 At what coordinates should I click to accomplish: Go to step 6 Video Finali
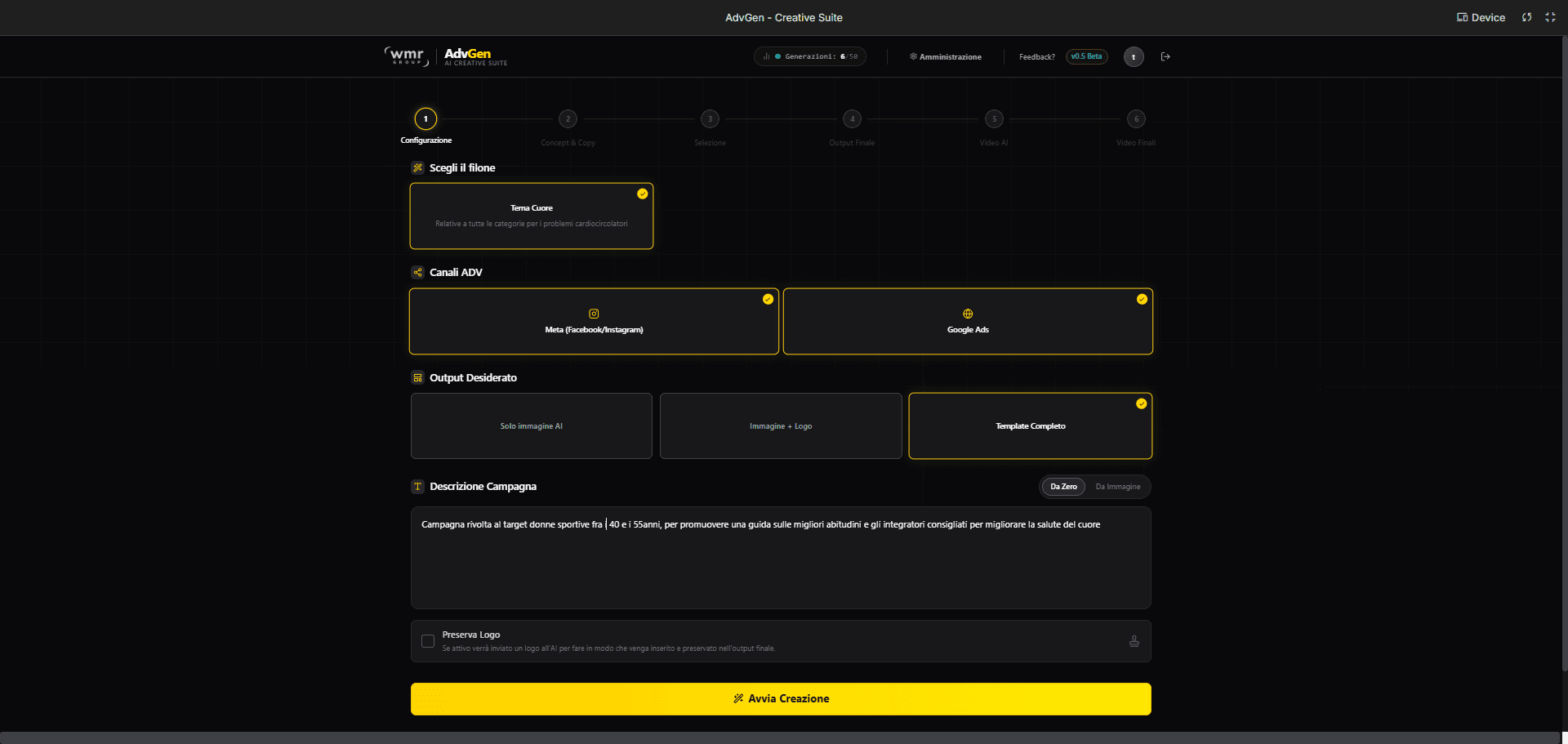tap(1136, 119)
